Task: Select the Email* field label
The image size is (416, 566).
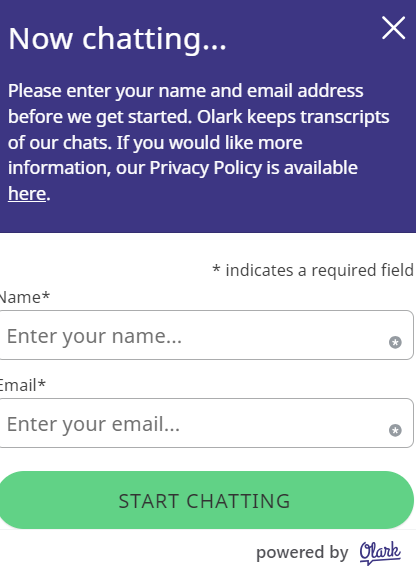Action: click(x=22, y=385)
